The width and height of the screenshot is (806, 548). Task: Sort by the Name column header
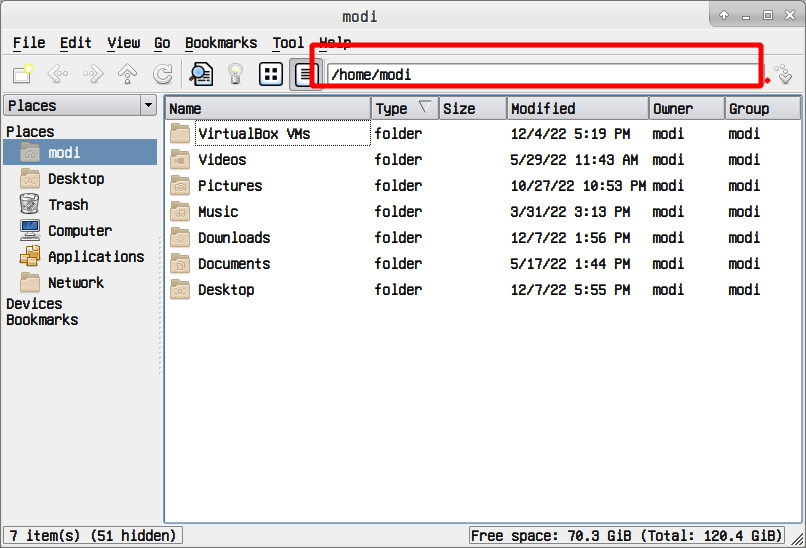point(268,108)
